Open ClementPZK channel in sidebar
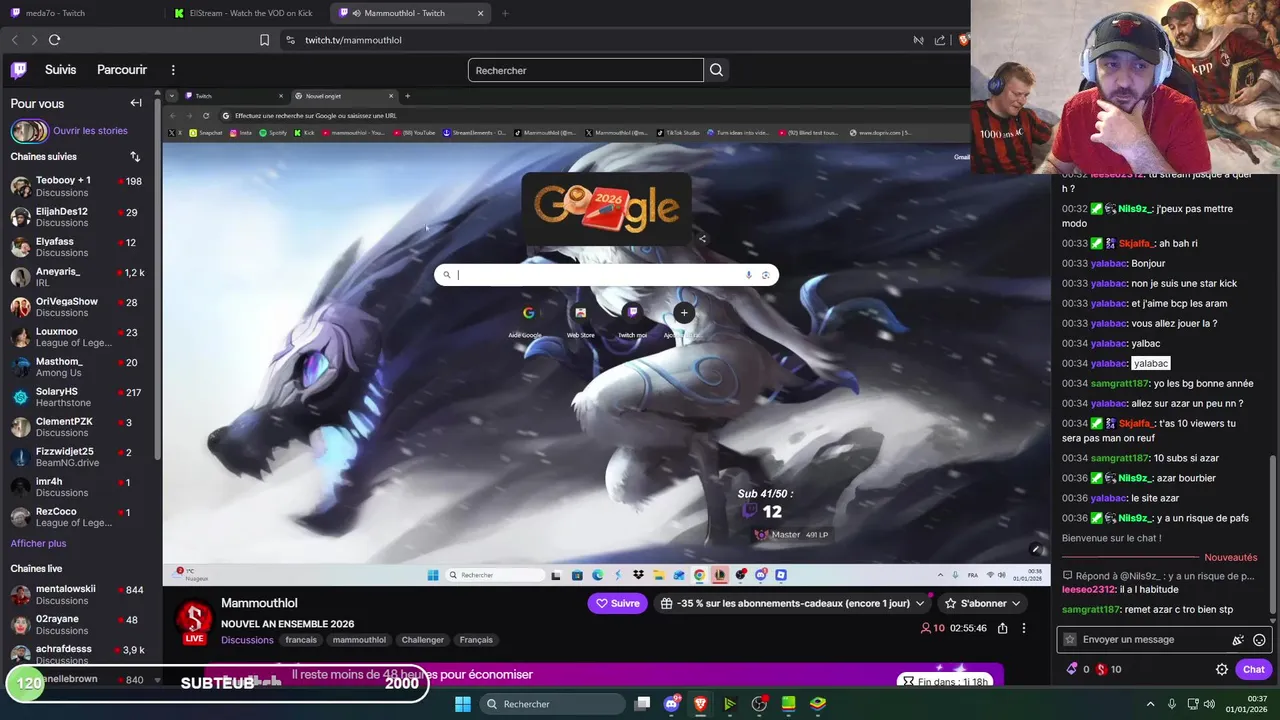This screenshot has height=720, width=1280. [78, 427]
